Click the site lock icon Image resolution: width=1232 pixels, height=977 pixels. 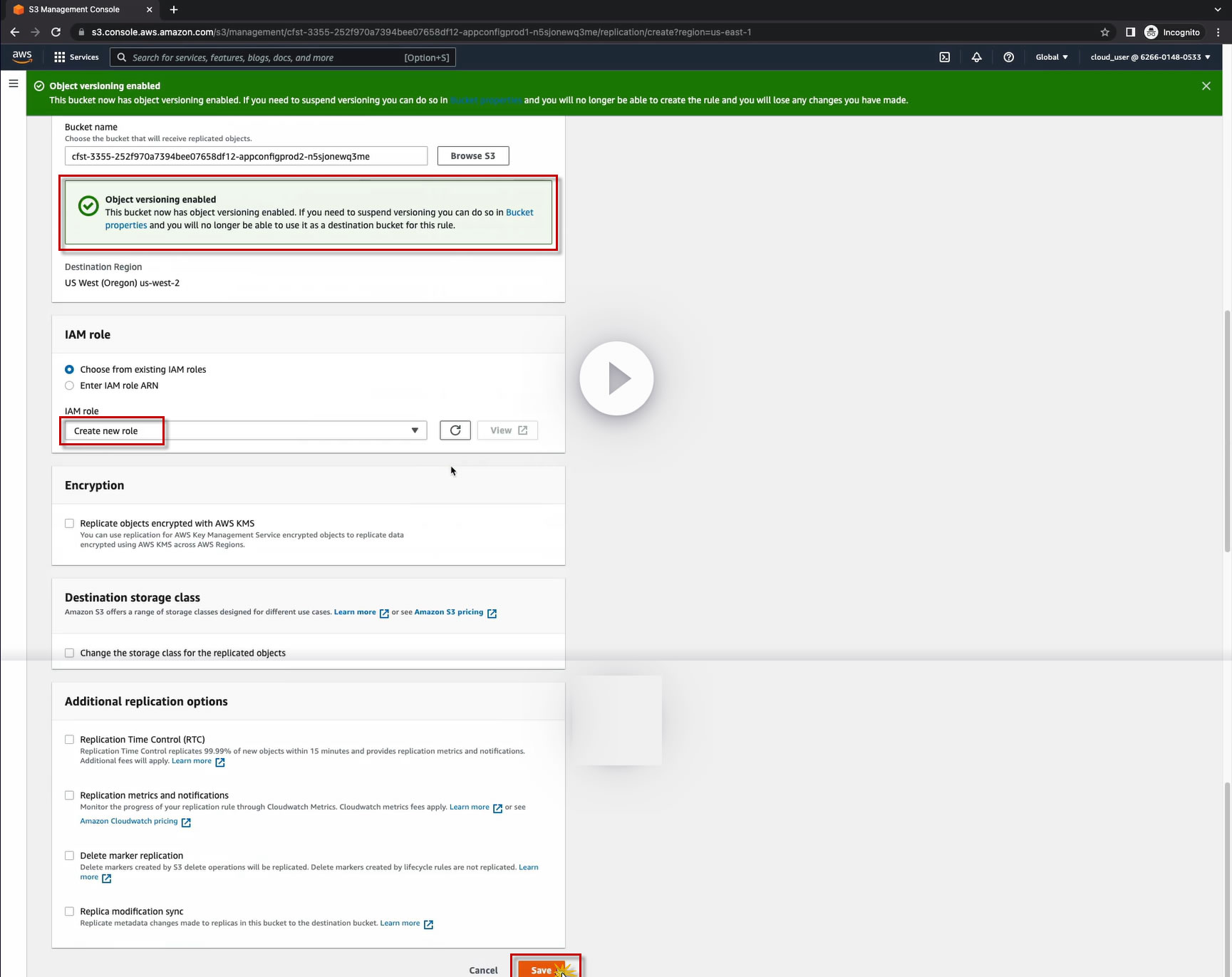tap(82, 32)
